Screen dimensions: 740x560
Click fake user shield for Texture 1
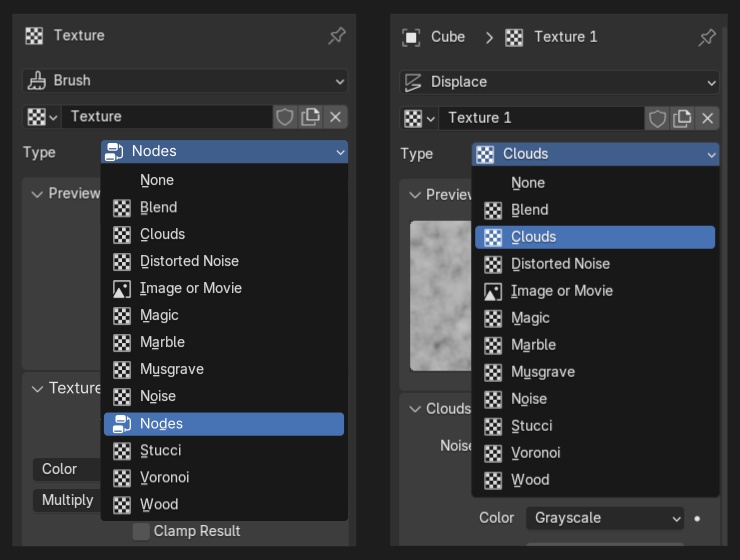click(x=657, y=118)
